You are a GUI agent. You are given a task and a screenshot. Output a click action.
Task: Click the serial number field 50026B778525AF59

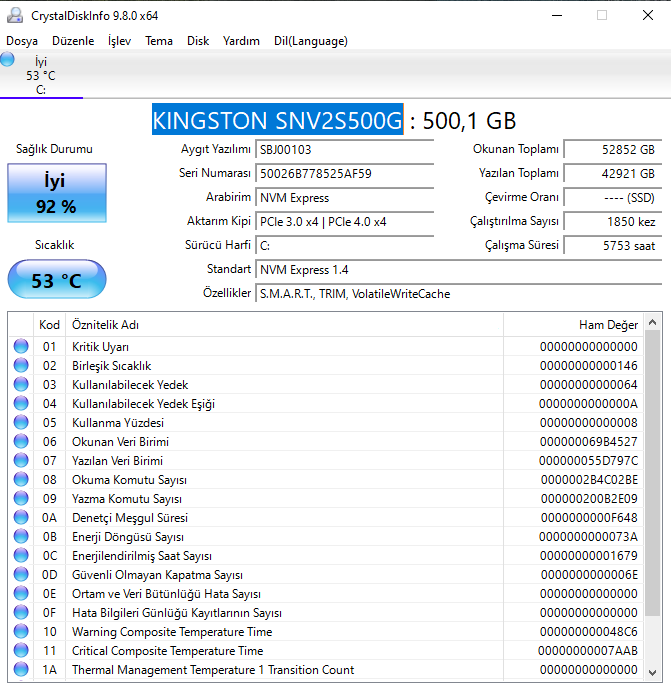pos(345,174)
